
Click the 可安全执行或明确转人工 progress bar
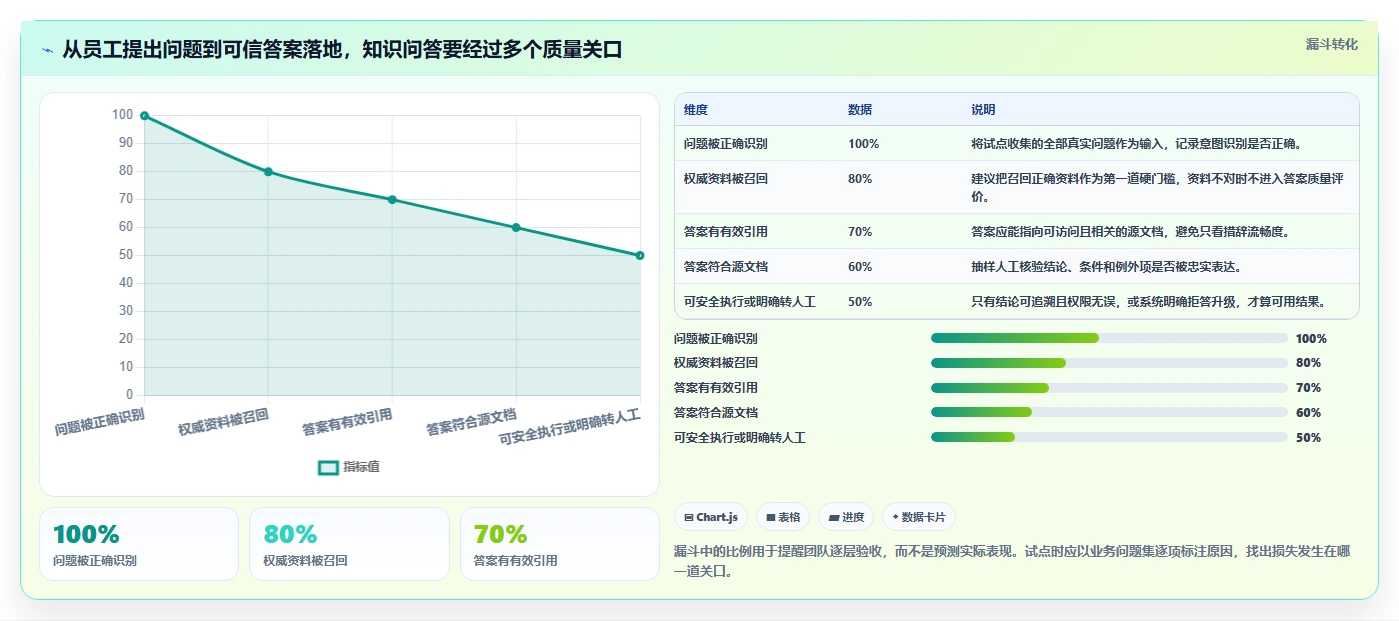click(1109, 437)
